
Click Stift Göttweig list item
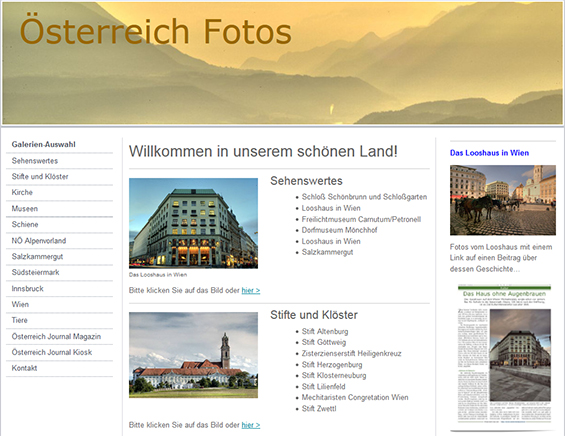point(324,342)
